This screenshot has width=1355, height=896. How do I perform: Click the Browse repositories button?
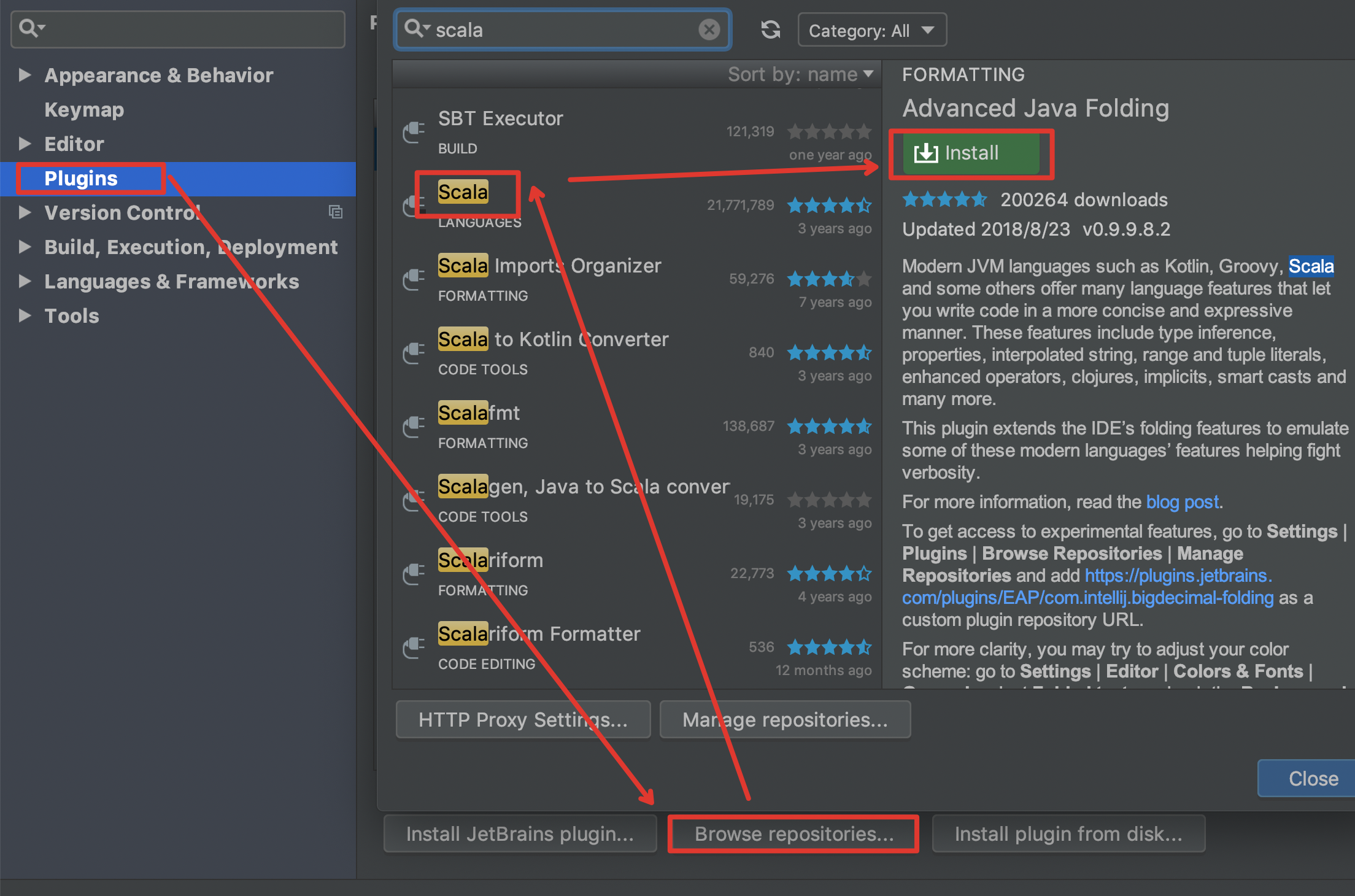tap(793, 833)
